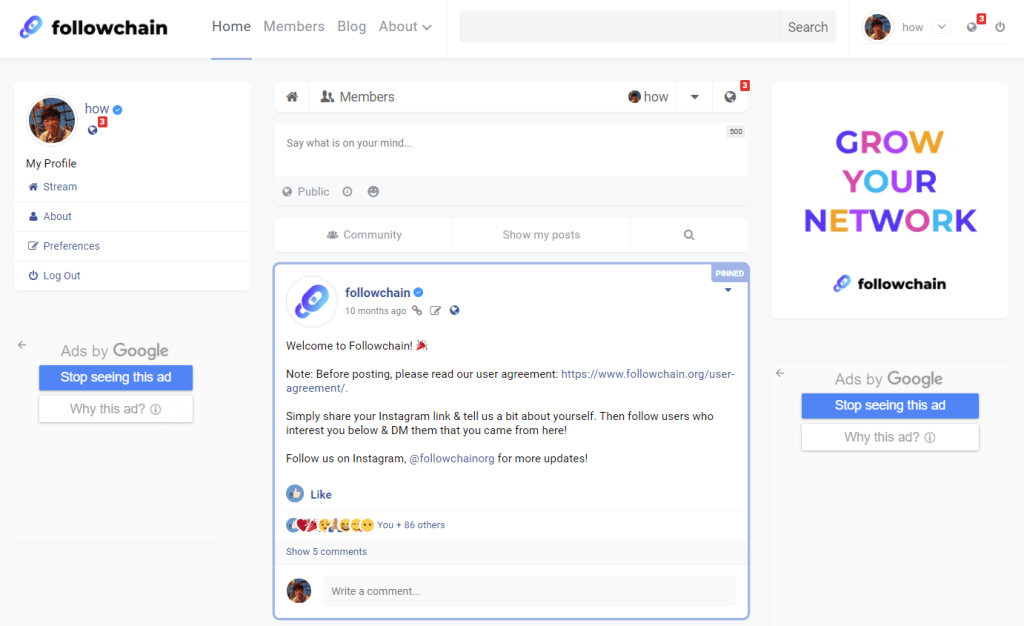Viewport: 1024px width, 626px height.
Task: Click the globe privacy icon on pinned post
Action: (x=455, y=311)
